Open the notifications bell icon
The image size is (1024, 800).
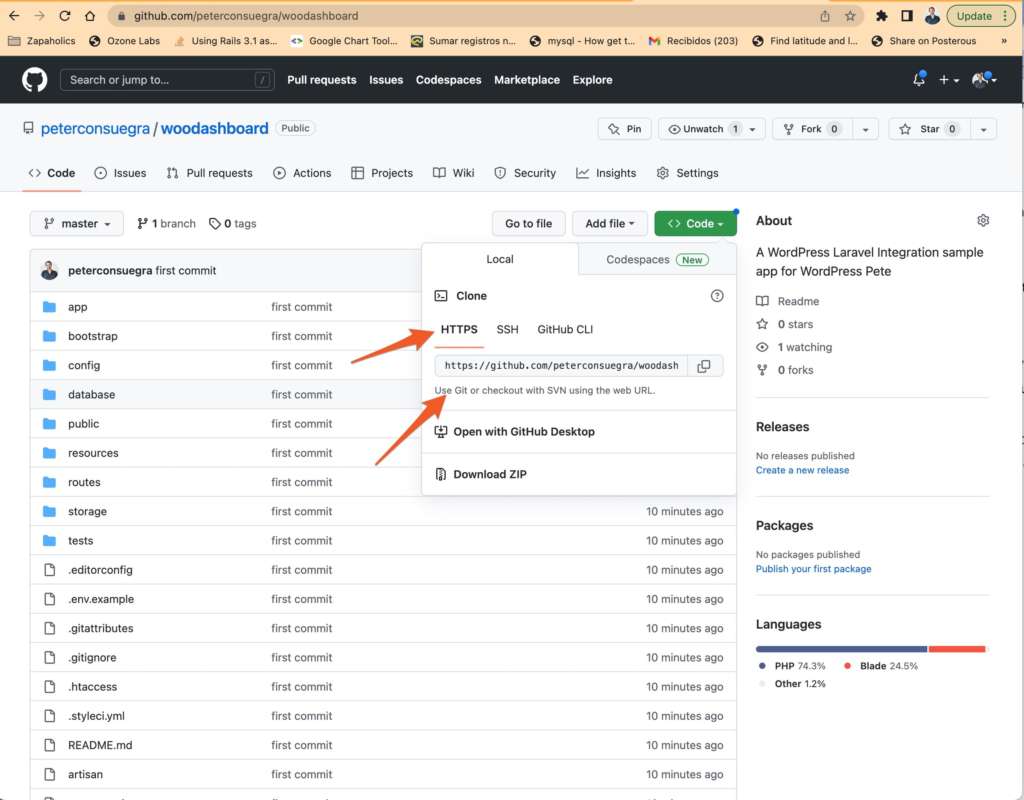click(918, 80)
